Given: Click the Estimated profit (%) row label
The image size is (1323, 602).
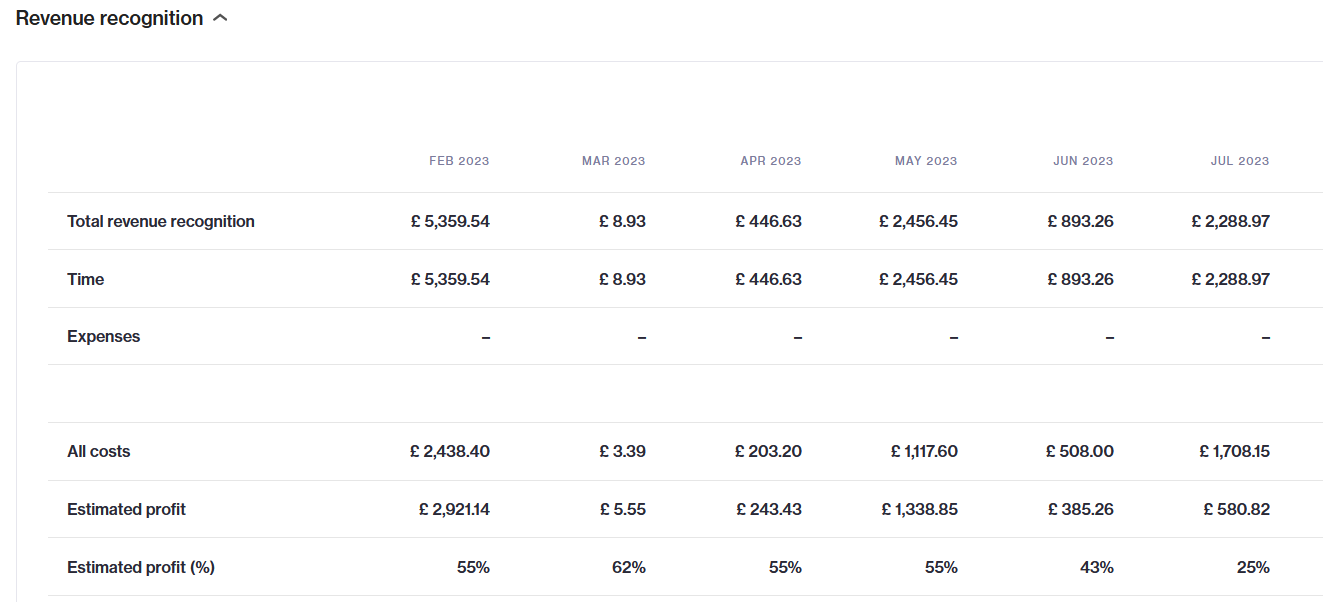Looking at the screenshot, I should pyautogui.click(x=141, y=568).
